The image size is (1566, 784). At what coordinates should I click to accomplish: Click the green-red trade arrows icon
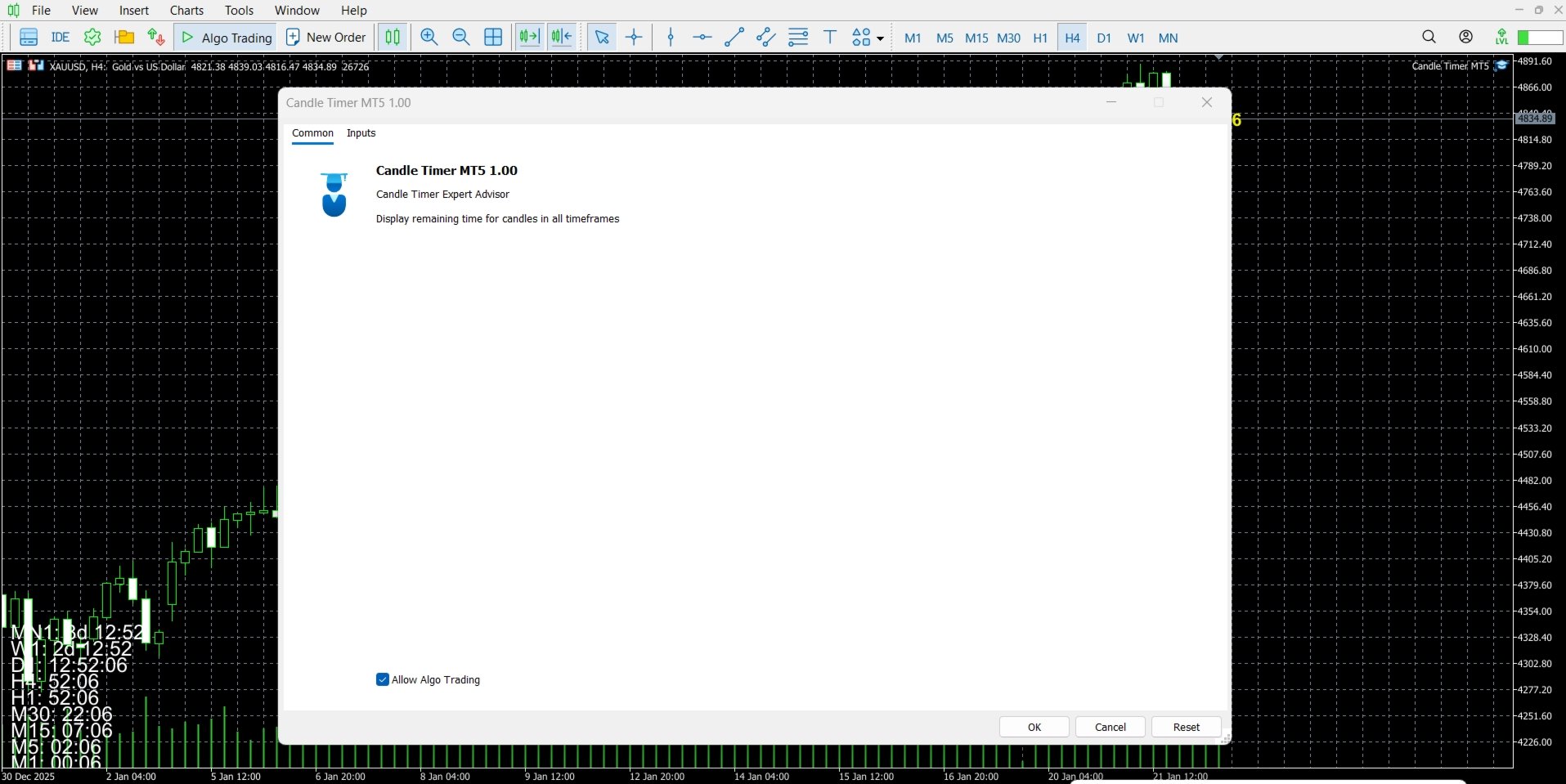[156, 38]
